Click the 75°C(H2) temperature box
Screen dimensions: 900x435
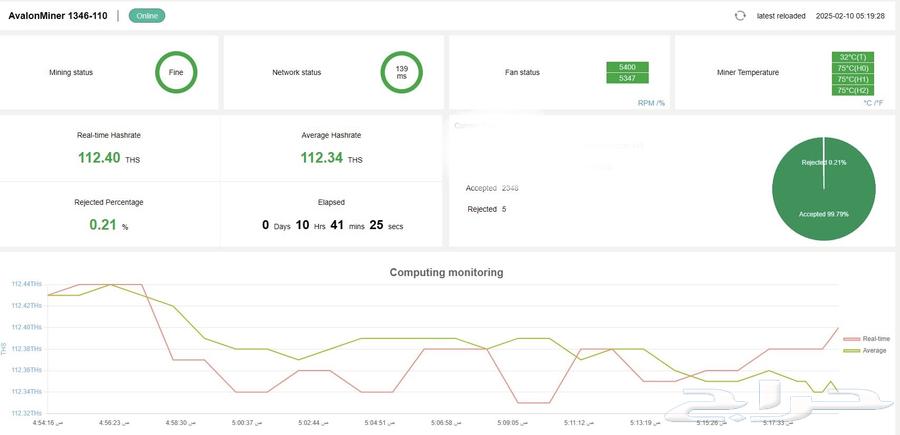coord(852,90)
